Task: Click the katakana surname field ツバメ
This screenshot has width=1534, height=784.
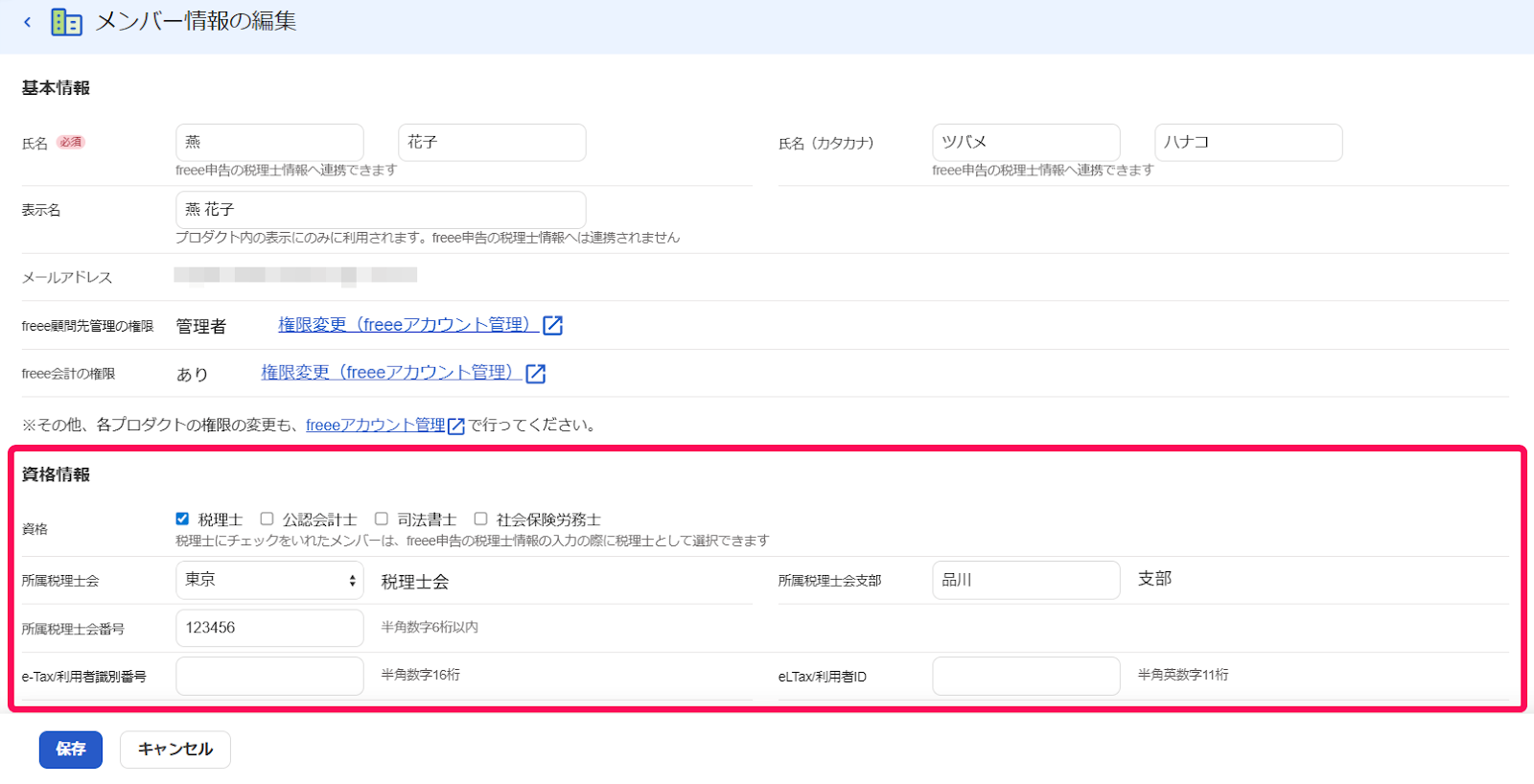Action: (x=1026, y=142)
